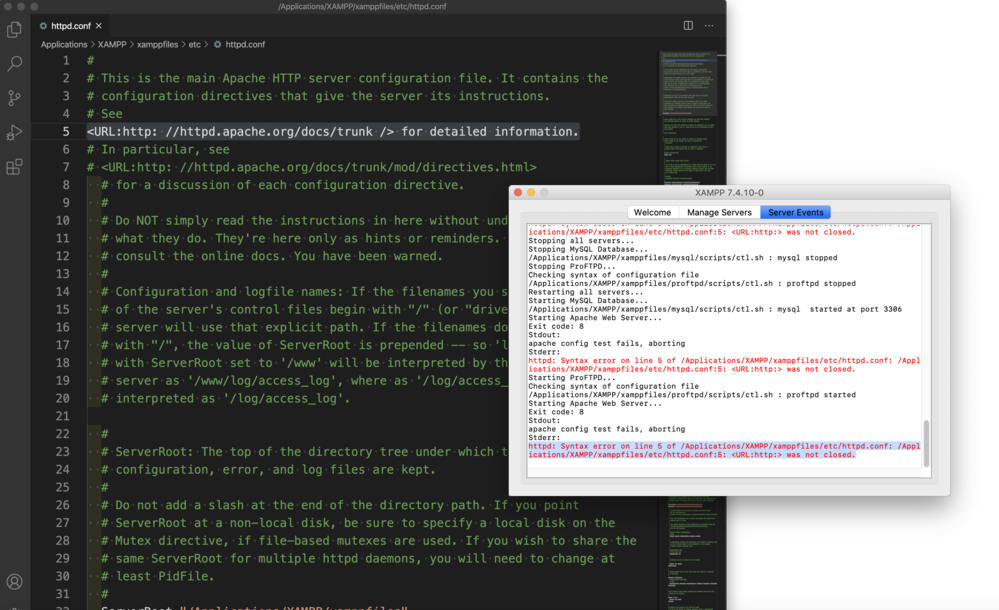Click the 'interpreted as /log/access_log' line 20

pos(226,398)
